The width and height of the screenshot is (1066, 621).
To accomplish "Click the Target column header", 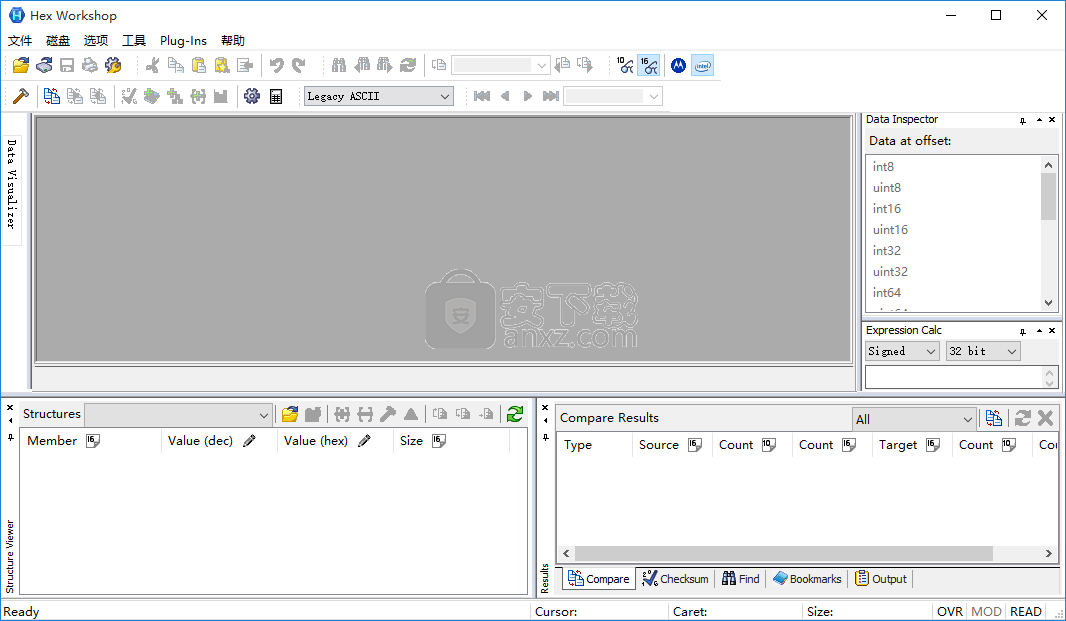I will [912, 445].
